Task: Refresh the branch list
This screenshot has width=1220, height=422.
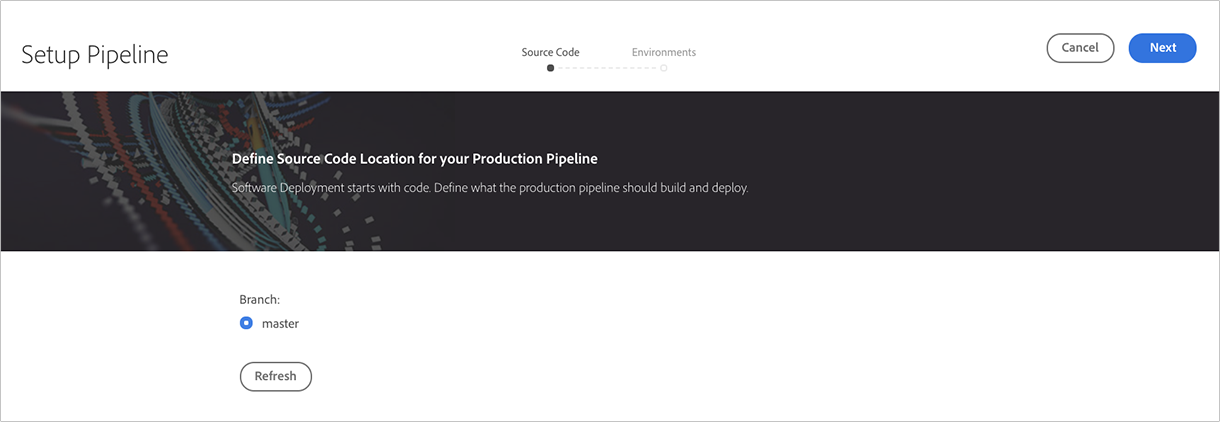Action: [275, 376]
